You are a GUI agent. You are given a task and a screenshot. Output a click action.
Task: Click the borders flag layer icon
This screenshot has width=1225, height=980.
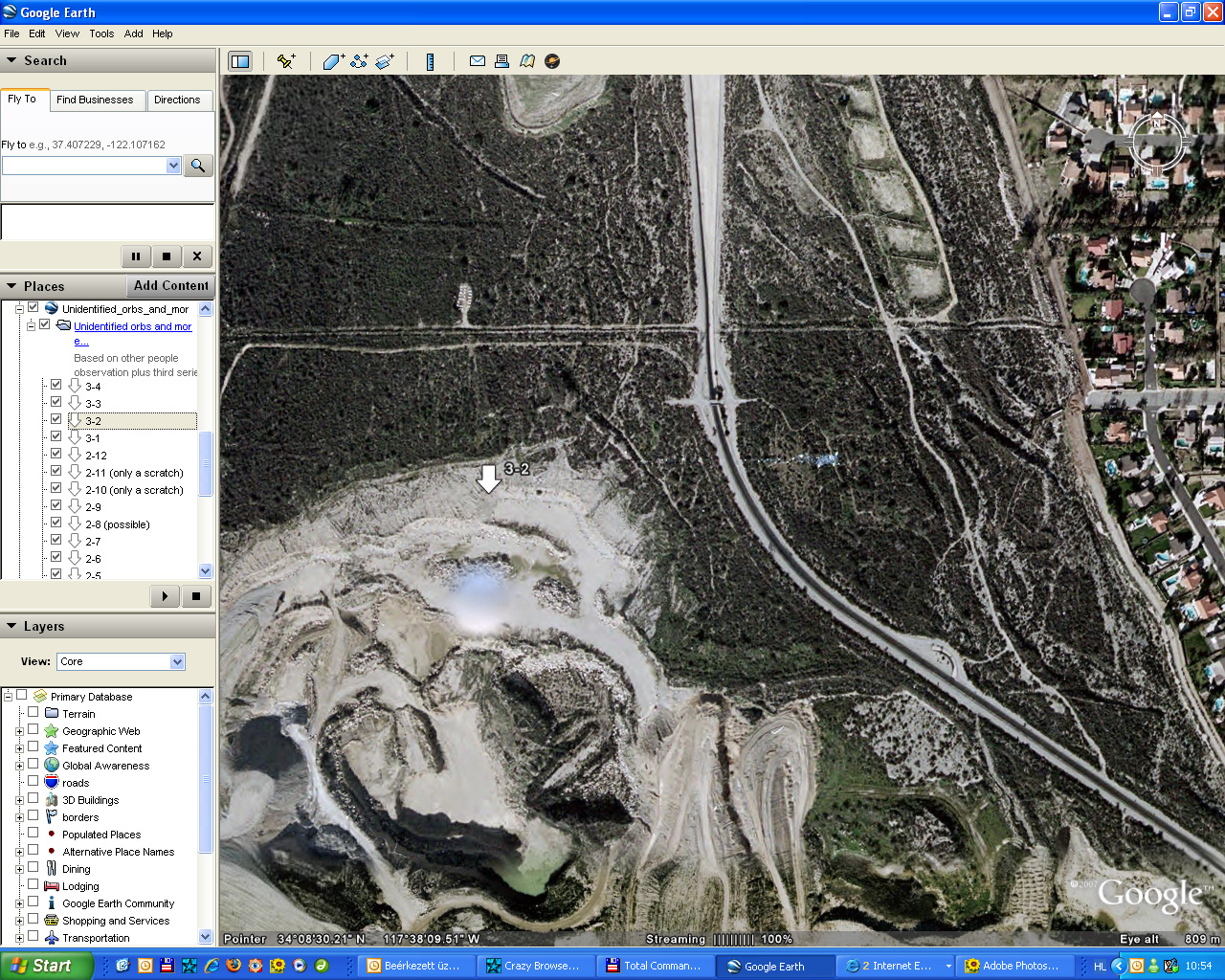(x=52, y=817)
